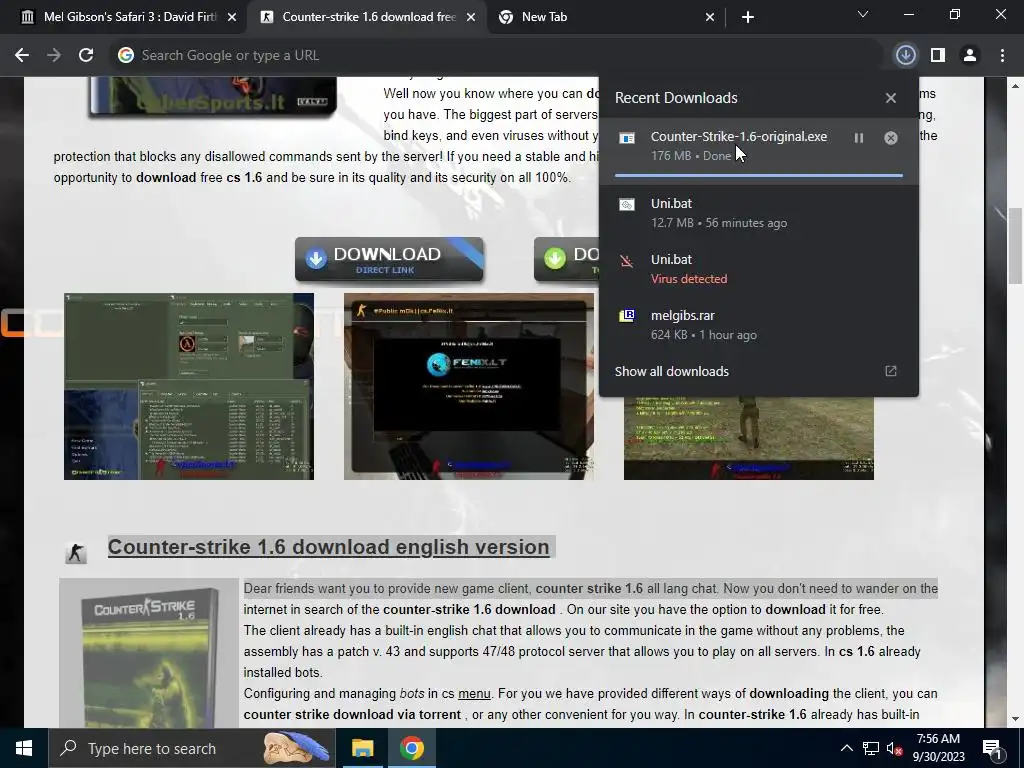Pause the Counter-Strike-1.6-original.exe download

(859, 138)
